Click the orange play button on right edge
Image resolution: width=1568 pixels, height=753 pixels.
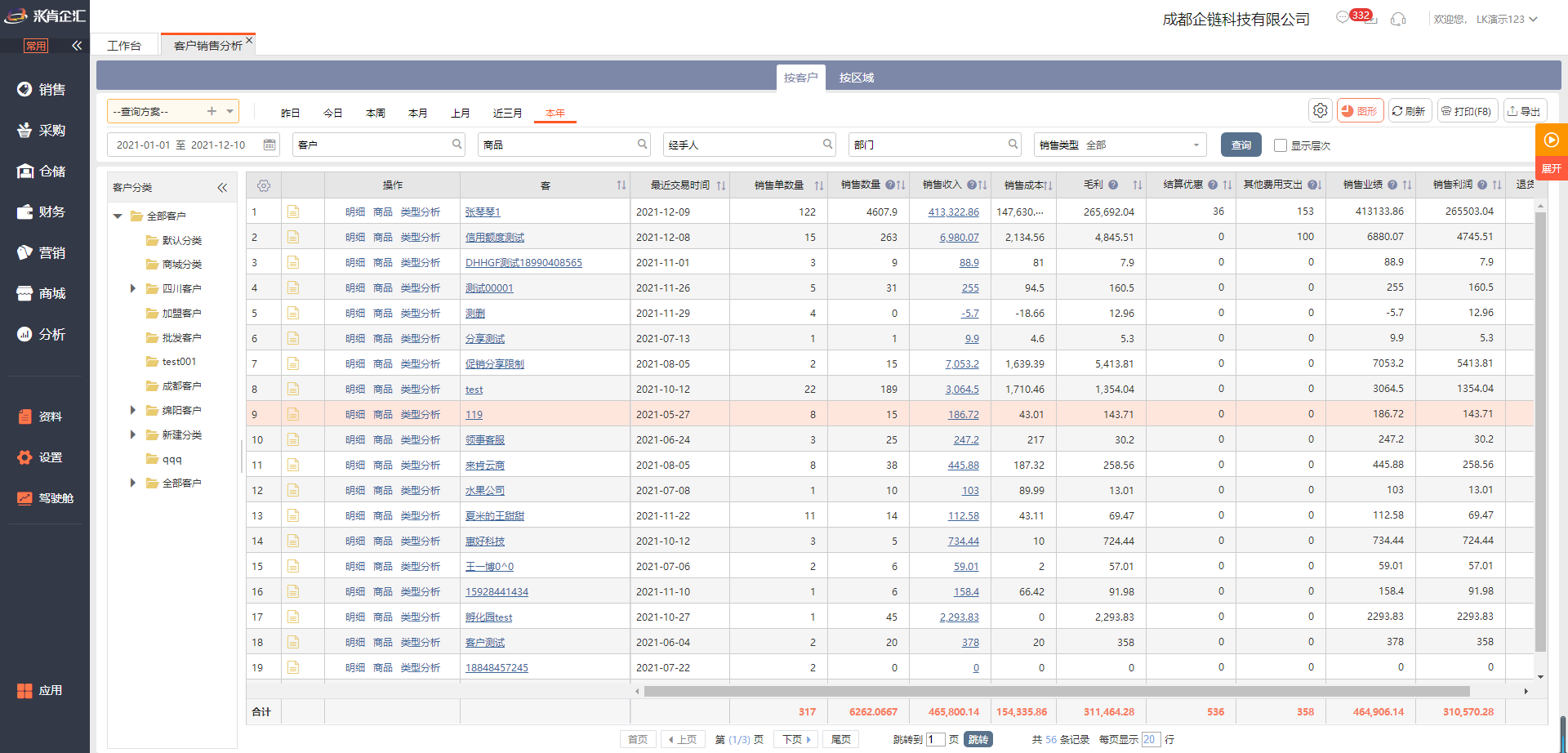pyautogui.click(x=1551, y=140)
